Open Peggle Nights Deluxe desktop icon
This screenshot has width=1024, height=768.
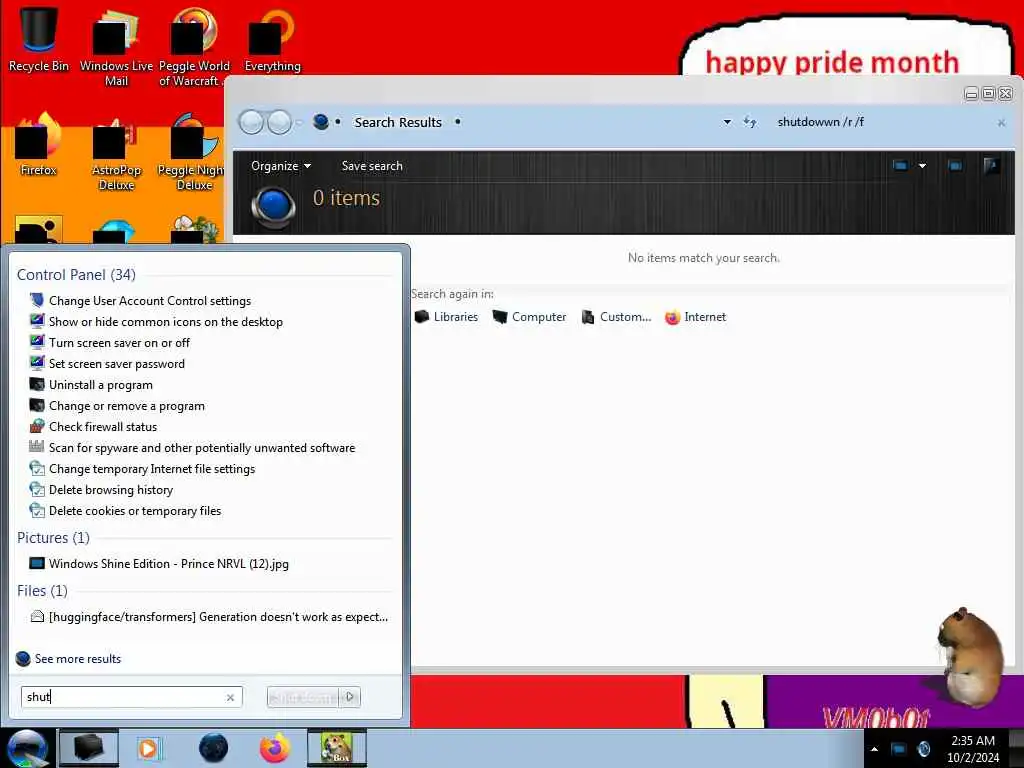coord(192,152)
